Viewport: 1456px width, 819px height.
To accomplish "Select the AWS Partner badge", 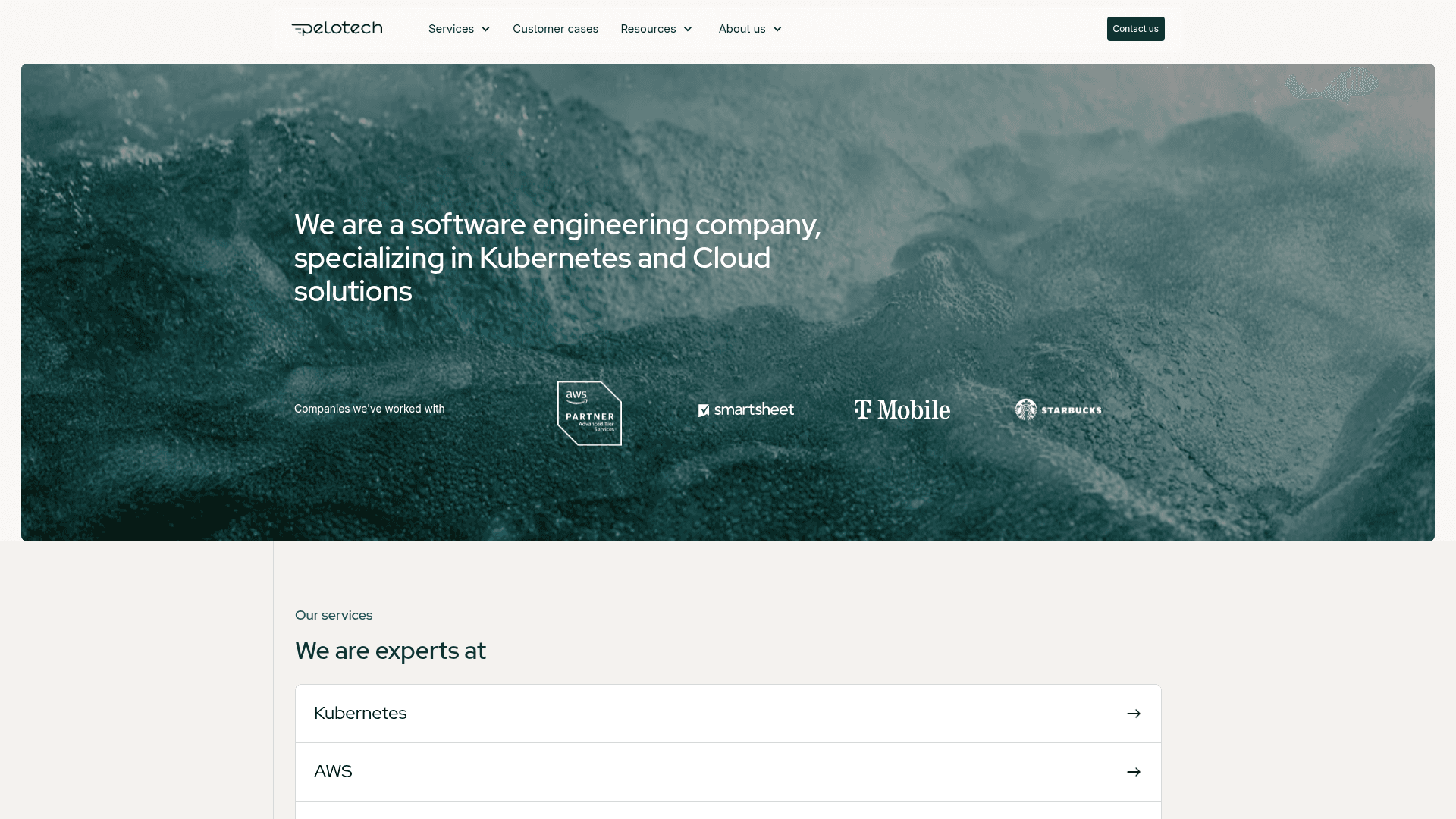I will (x=588, y=413).
